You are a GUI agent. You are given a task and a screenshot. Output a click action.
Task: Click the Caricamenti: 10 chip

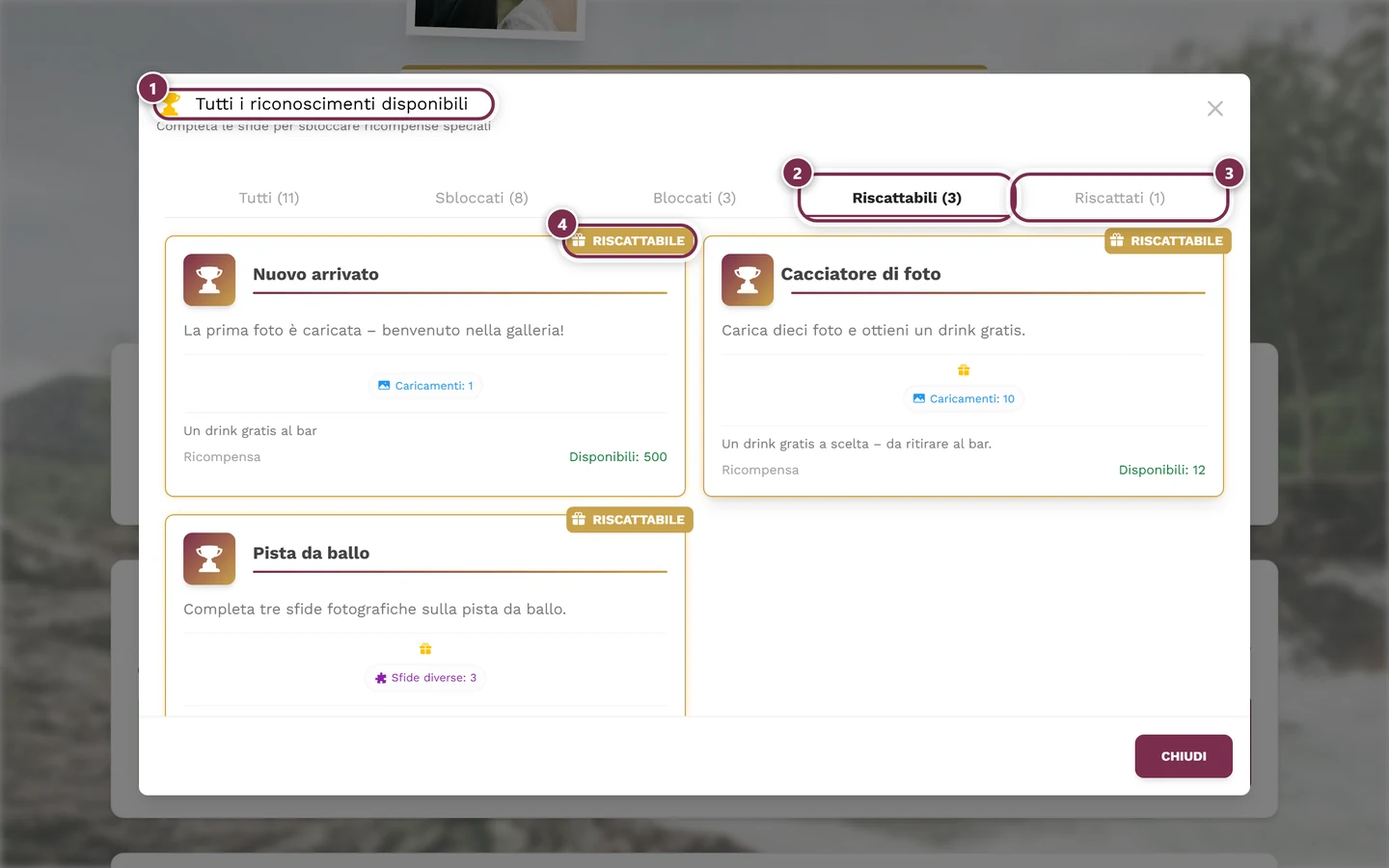click(x=964, y=399)
